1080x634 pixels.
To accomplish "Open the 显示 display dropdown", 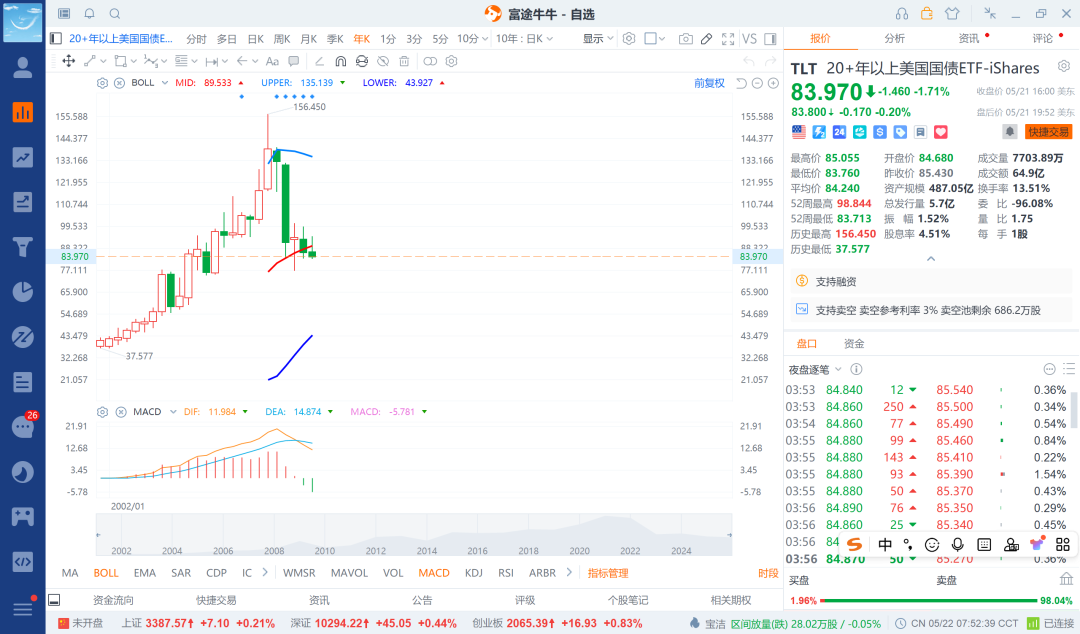I will (598, 39).
